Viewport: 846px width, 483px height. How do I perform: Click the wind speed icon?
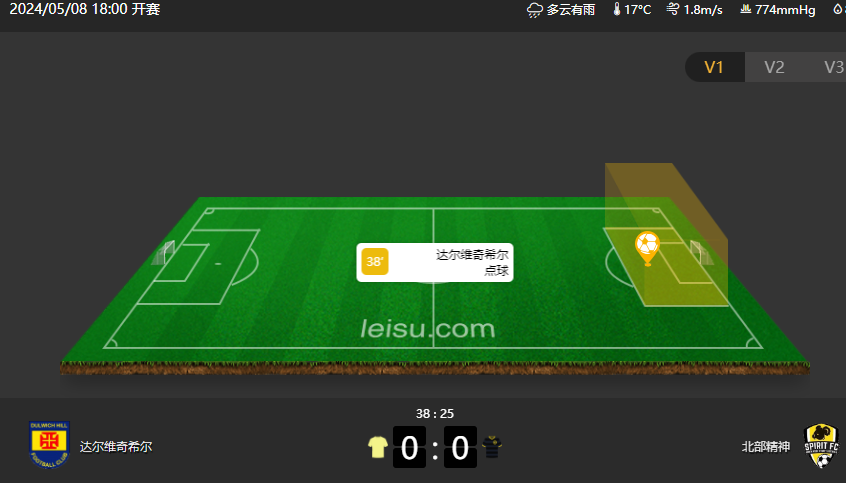pos(673,9)
